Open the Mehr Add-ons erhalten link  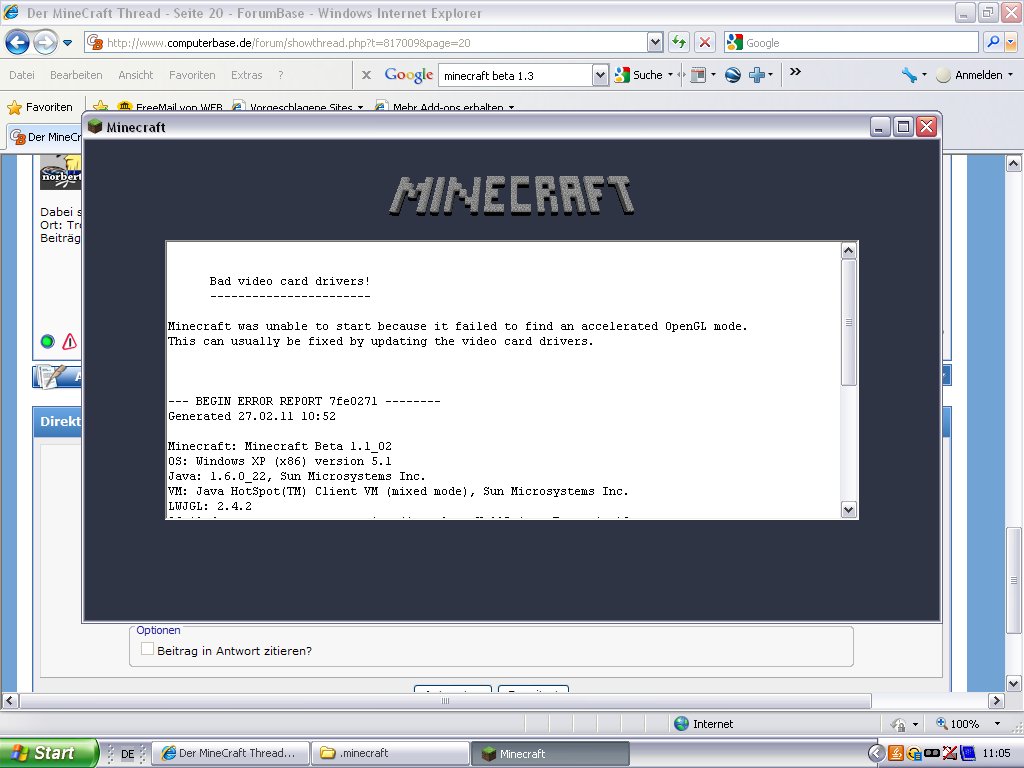pos(445,107)
